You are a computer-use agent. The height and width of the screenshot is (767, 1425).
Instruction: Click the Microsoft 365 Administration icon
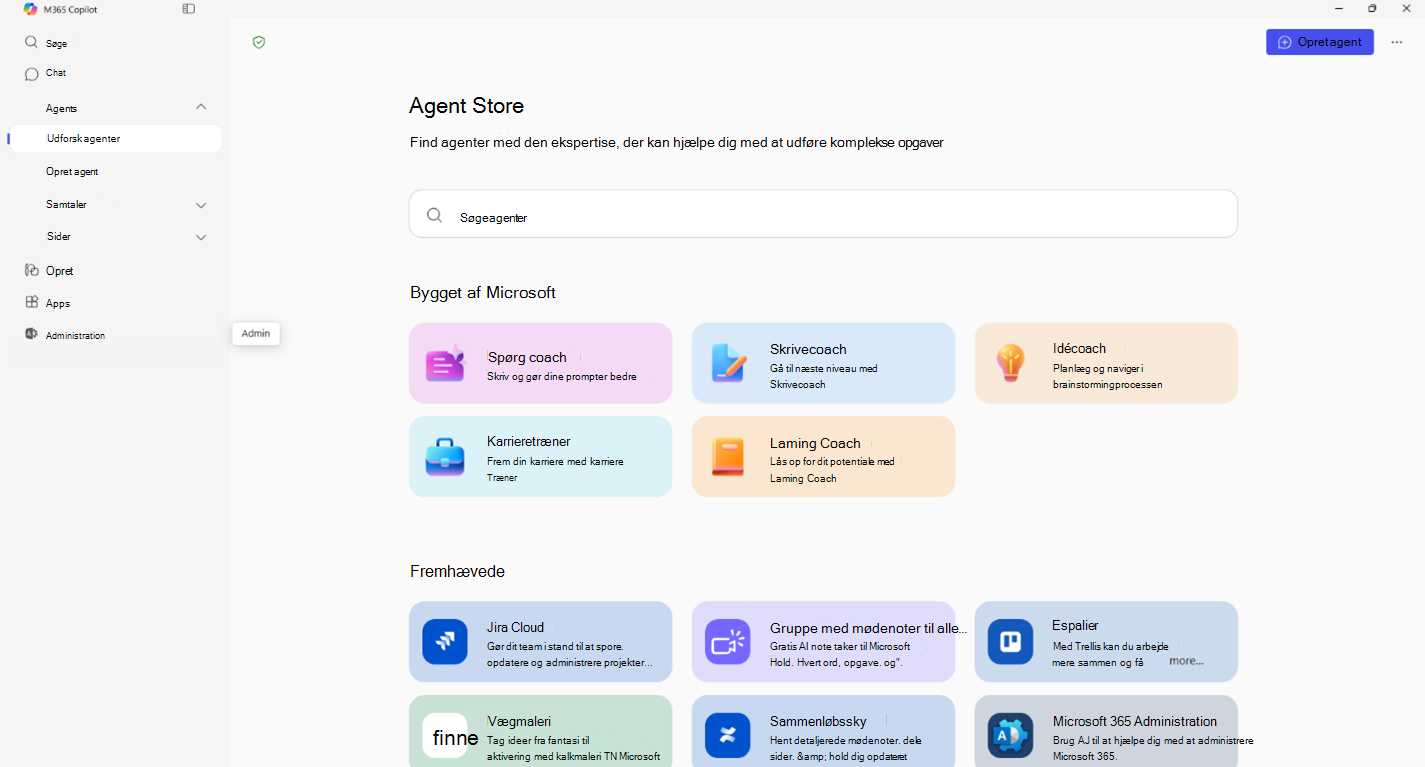(x=1010, y=736)
